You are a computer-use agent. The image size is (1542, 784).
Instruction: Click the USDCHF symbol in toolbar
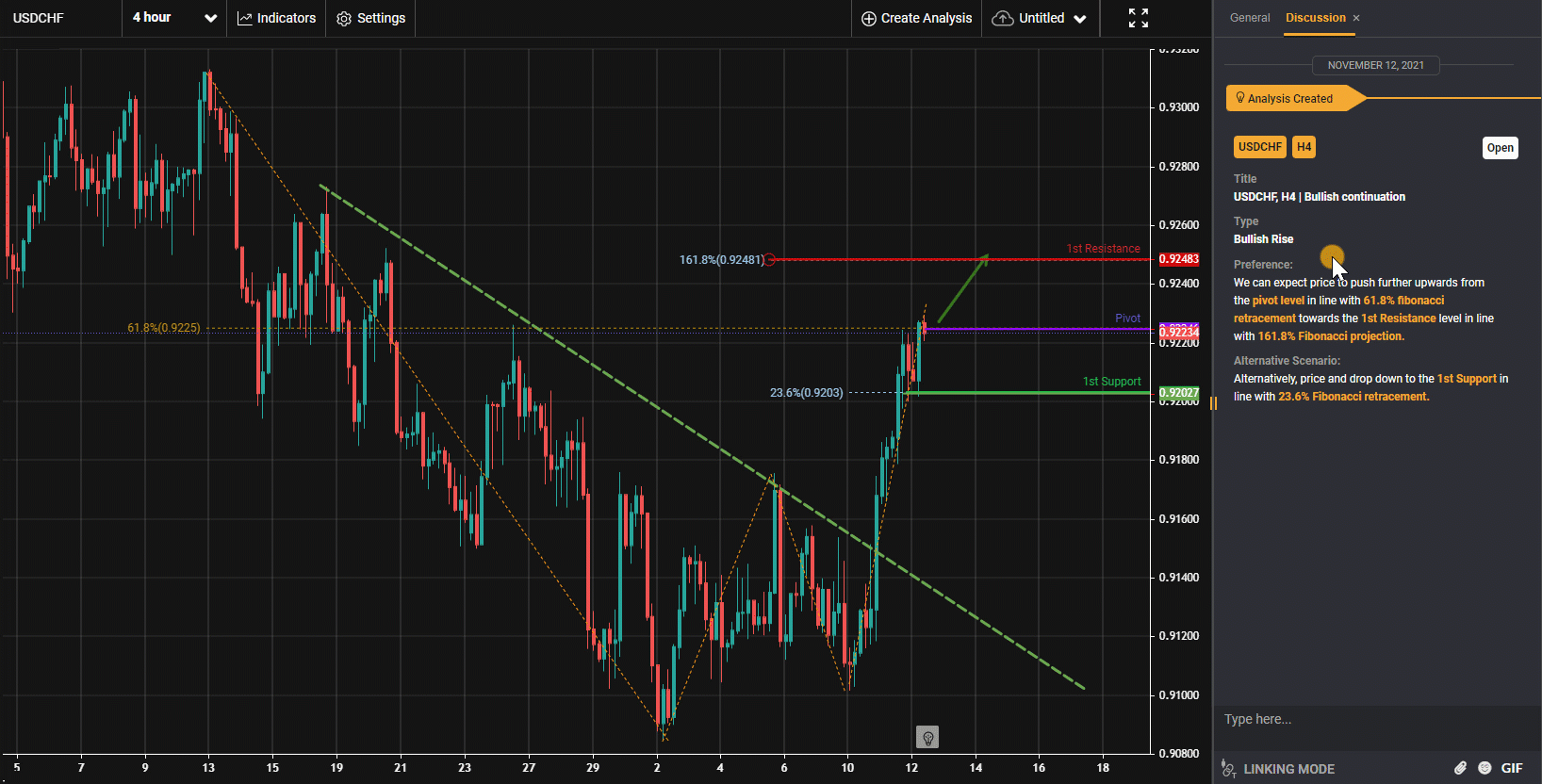pyautogui.click(x=39, y=18)
